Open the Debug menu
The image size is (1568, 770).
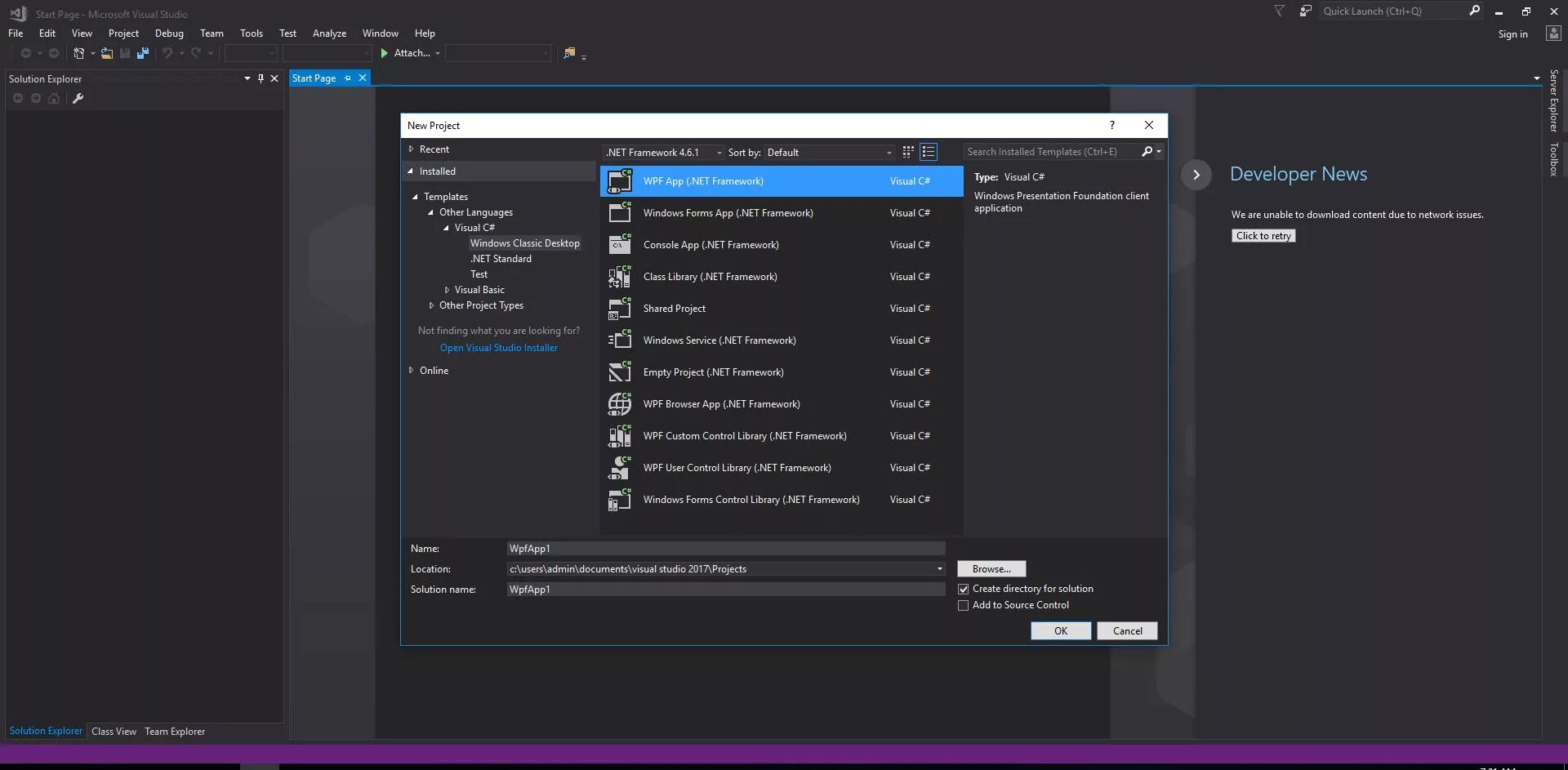(169, 33)
